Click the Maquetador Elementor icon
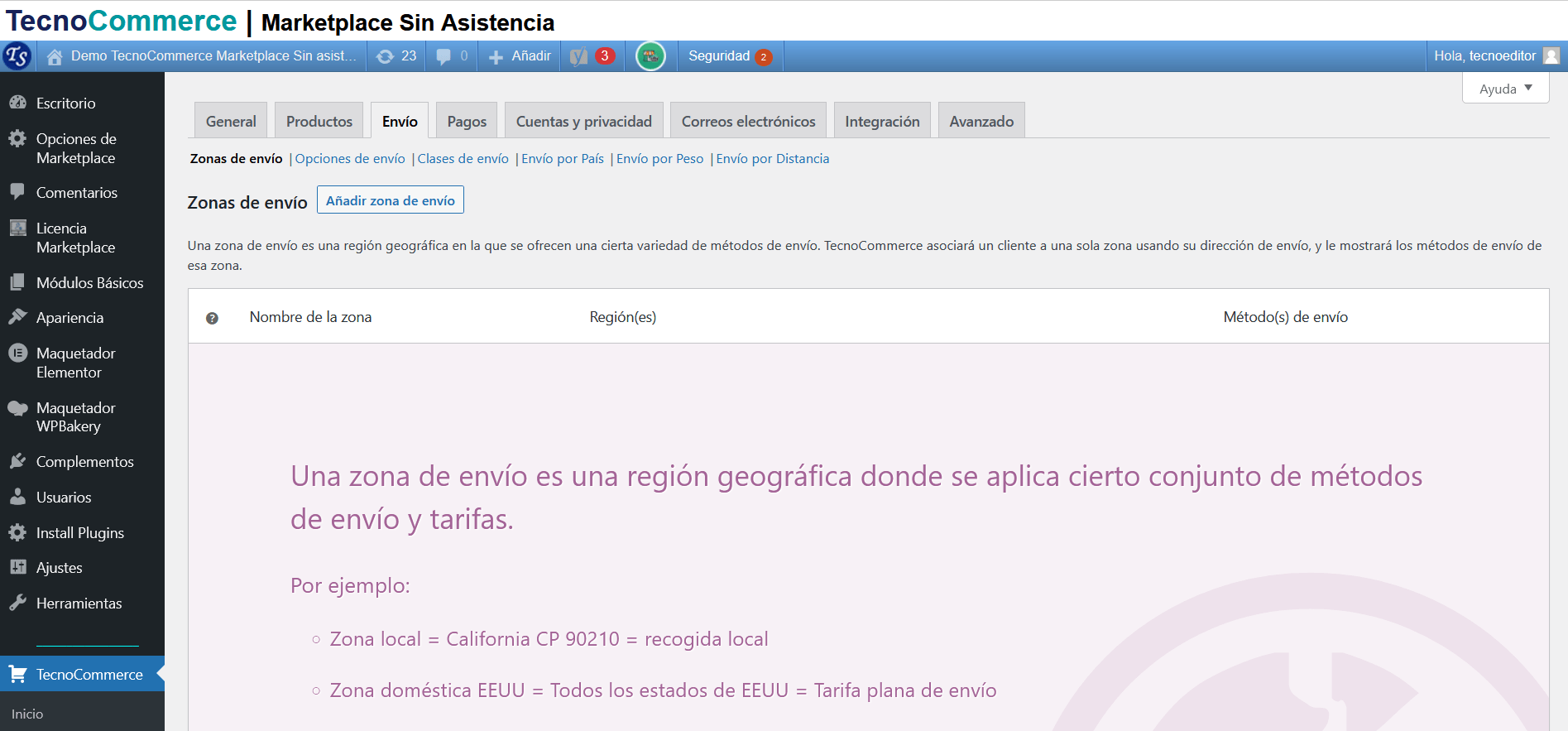This screenshot has width=1568, height=731. point(17,353)
